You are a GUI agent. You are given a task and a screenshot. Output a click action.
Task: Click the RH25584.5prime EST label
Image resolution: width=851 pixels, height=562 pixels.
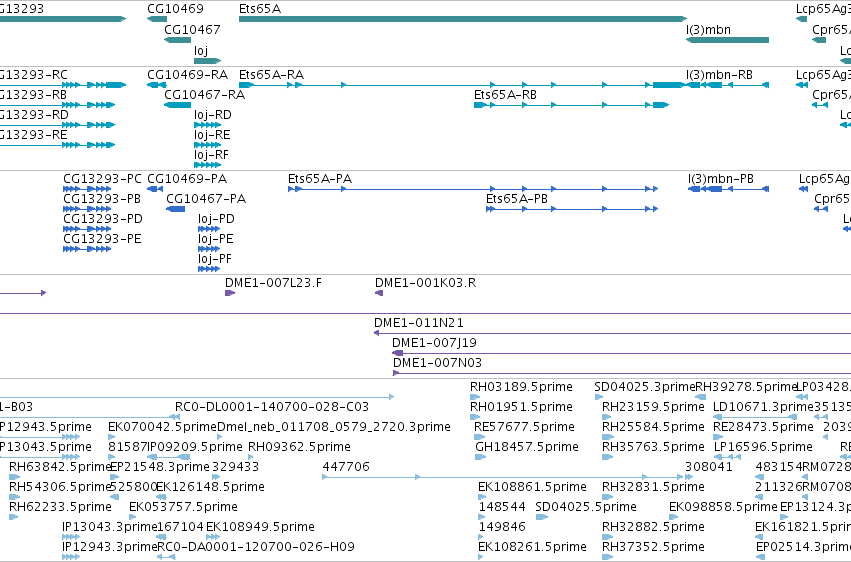pyautogui.click(x=653, y=427)
